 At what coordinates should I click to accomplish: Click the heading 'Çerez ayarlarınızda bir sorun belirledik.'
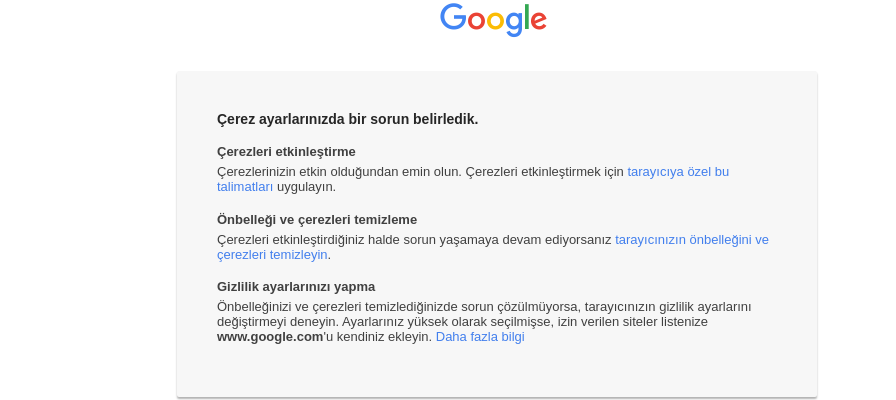[x=347, y=119]
